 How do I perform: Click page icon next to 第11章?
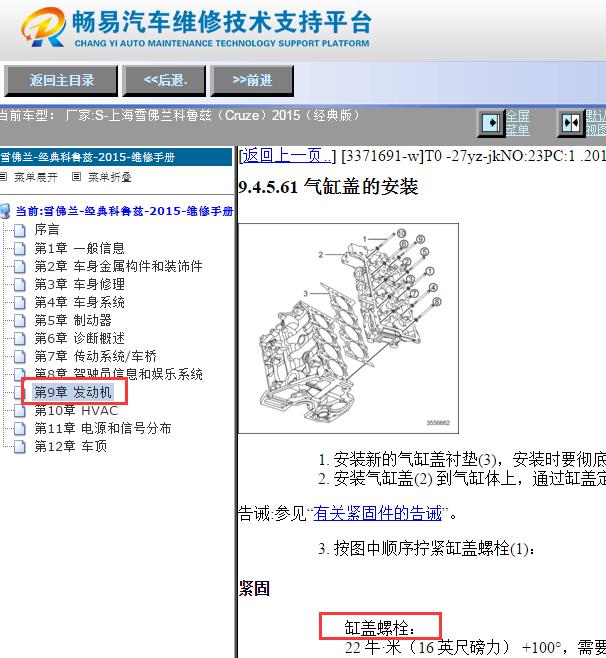click(19, 429)
